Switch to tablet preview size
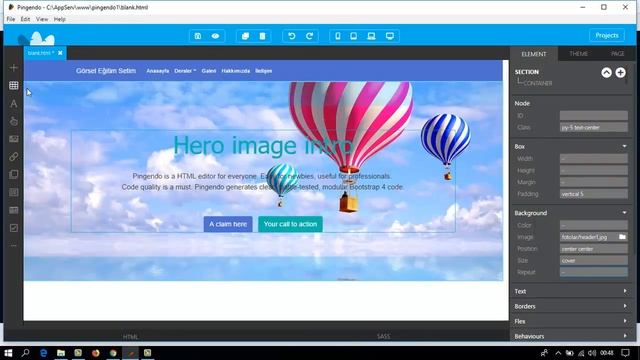The image size is (640, 360). point(353,36)
